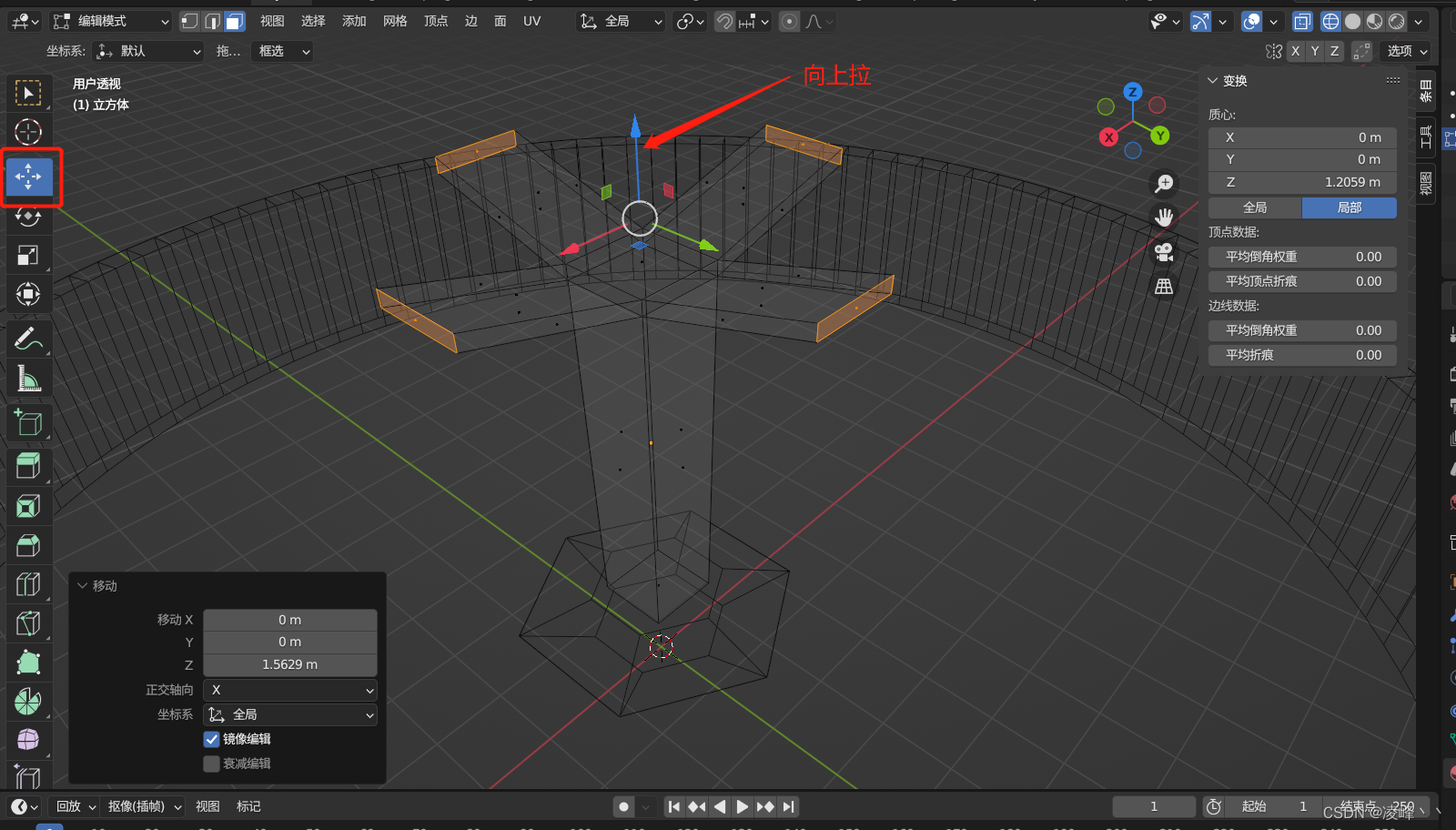Image resolution: width=1456 pixels, height=830 pixels.
Task: Choose the Measure ruler tool
Action: 28,378
